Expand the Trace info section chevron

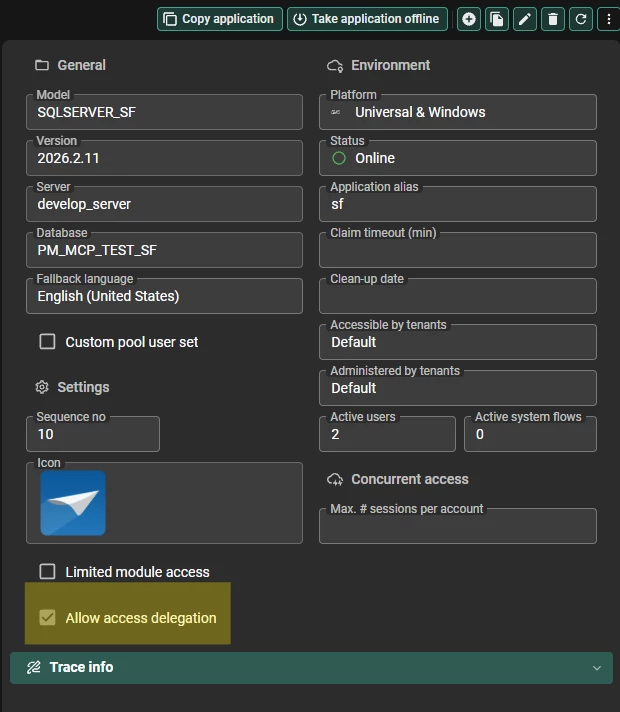[x=597, y=668]
